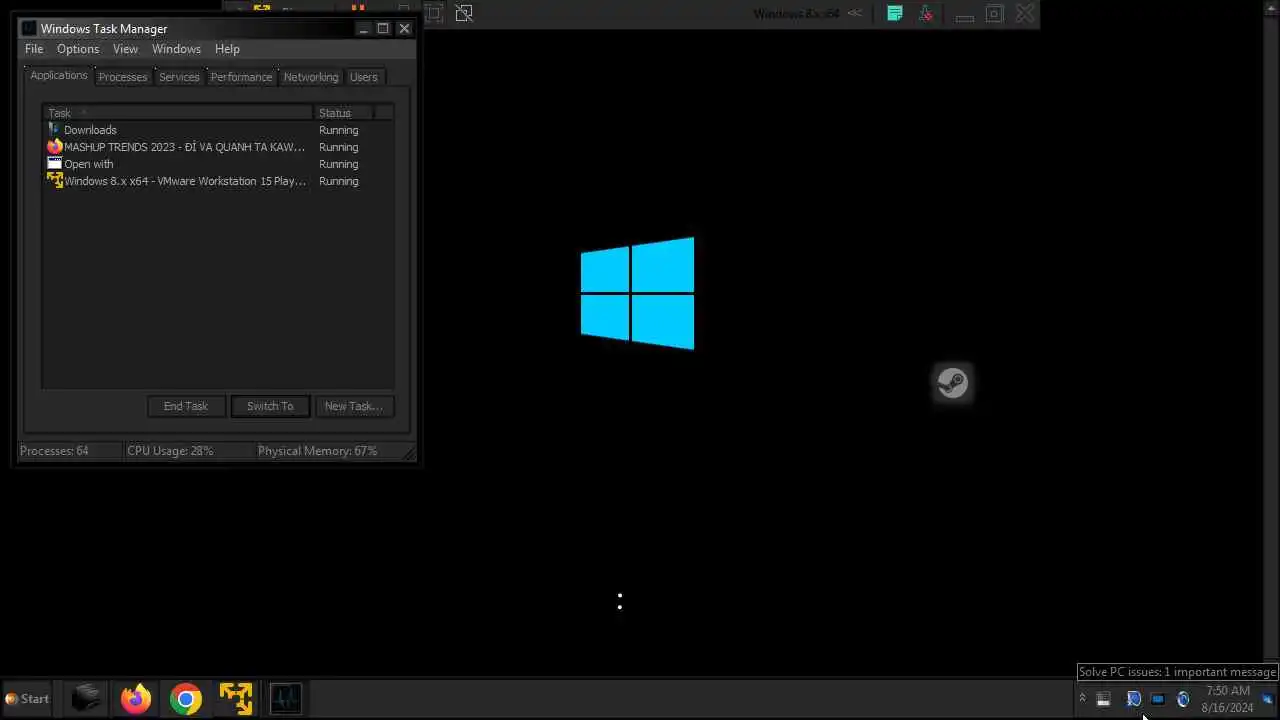Click the Running status for Downloads
The height and width of the screenshot is (720, 1280).
click(x=338, y=130)
